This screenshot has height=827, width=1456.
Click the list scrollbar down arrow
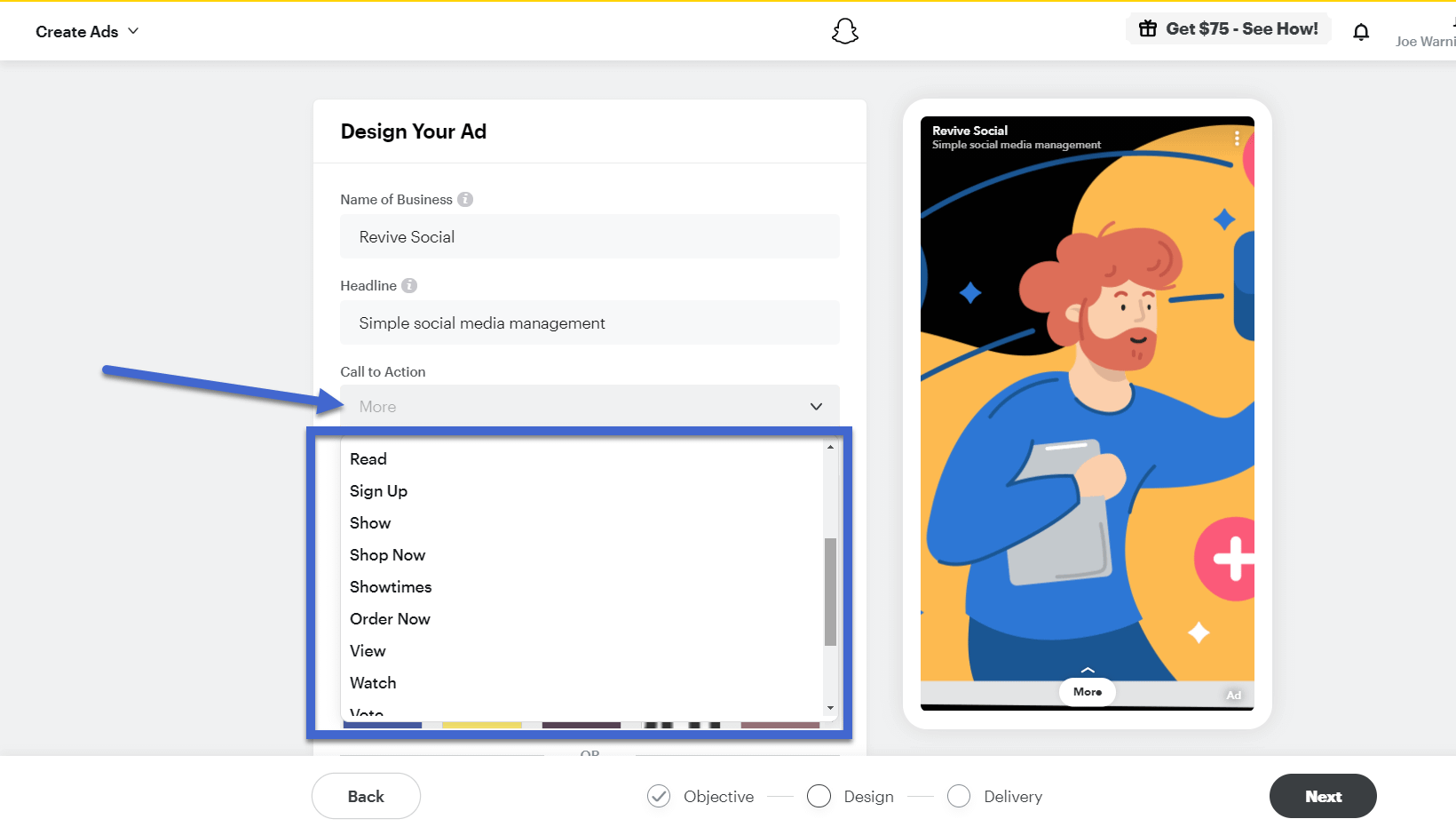(830, 708)
